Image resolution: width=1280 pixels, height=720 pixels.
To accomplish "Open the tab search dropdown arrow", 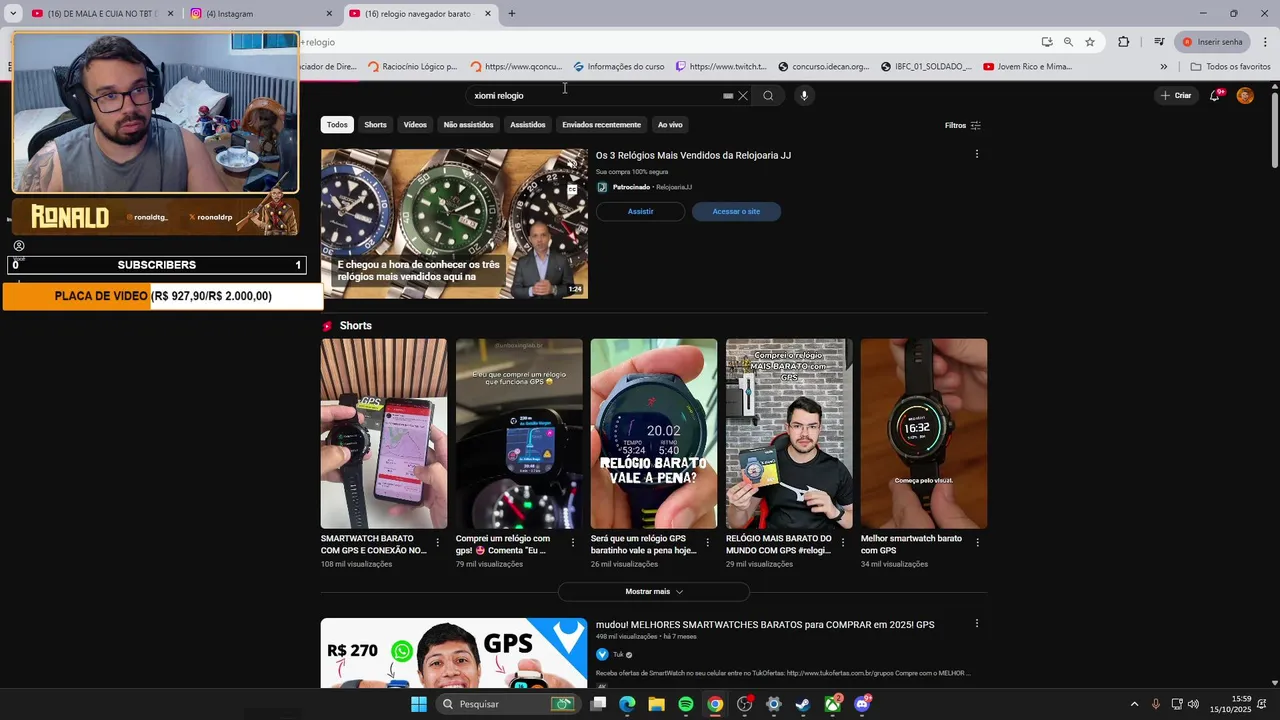I will [x=13, y=14].
